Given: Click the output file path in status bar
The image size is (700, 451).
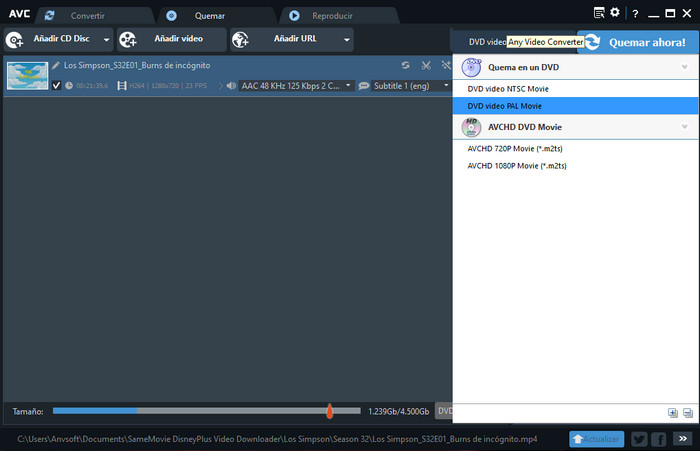Looking at the screenshot, I should [x=277, y=439].
